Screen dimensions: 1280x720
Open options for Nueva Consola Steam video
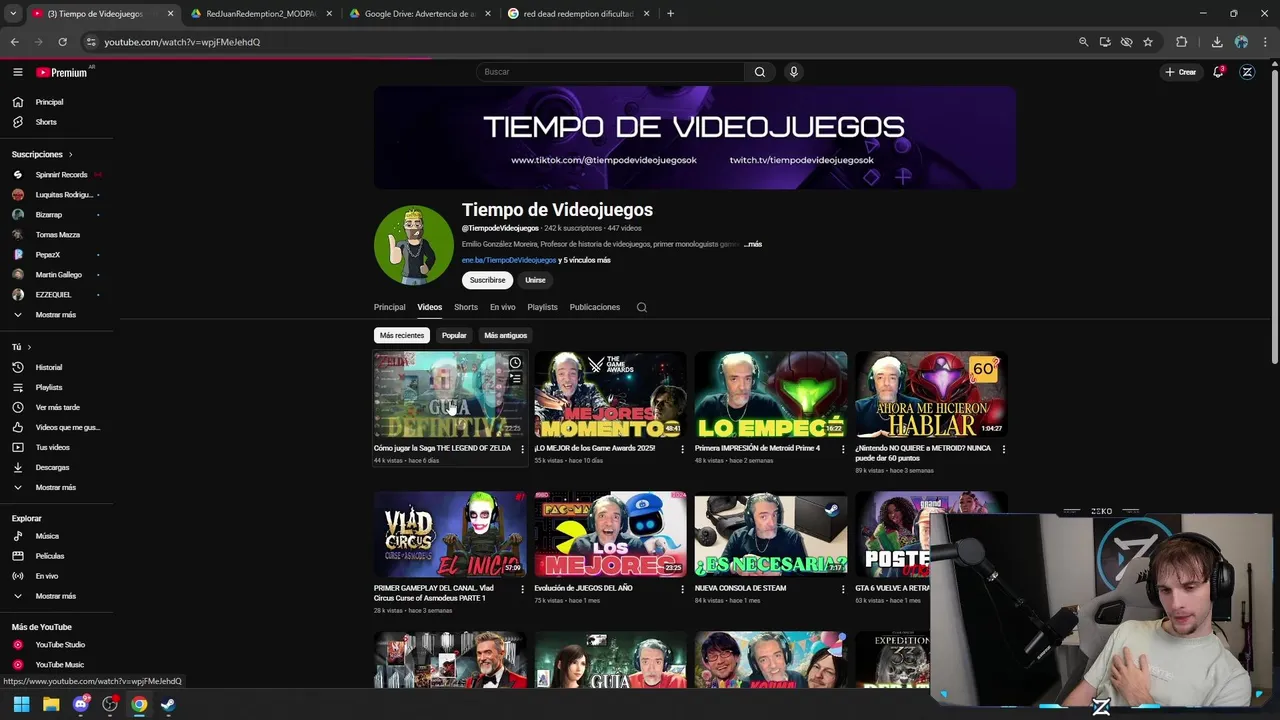pos(843,589)
